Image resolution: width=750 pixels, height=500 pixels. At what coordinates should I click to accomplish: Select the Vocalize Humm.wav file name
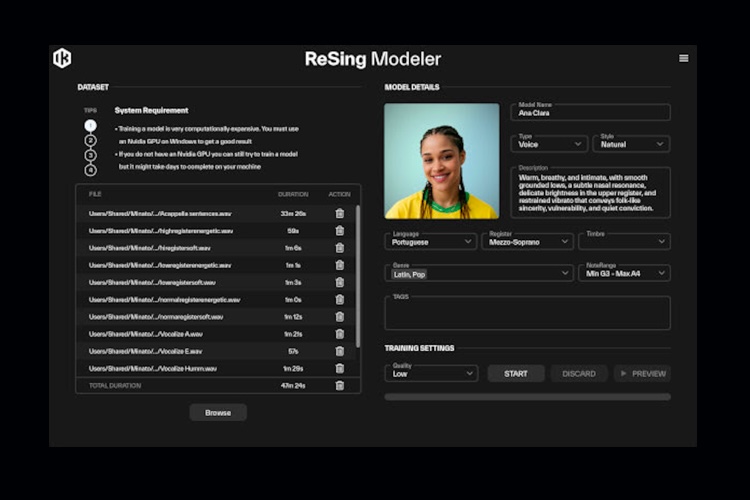click(x=153, y=368)
